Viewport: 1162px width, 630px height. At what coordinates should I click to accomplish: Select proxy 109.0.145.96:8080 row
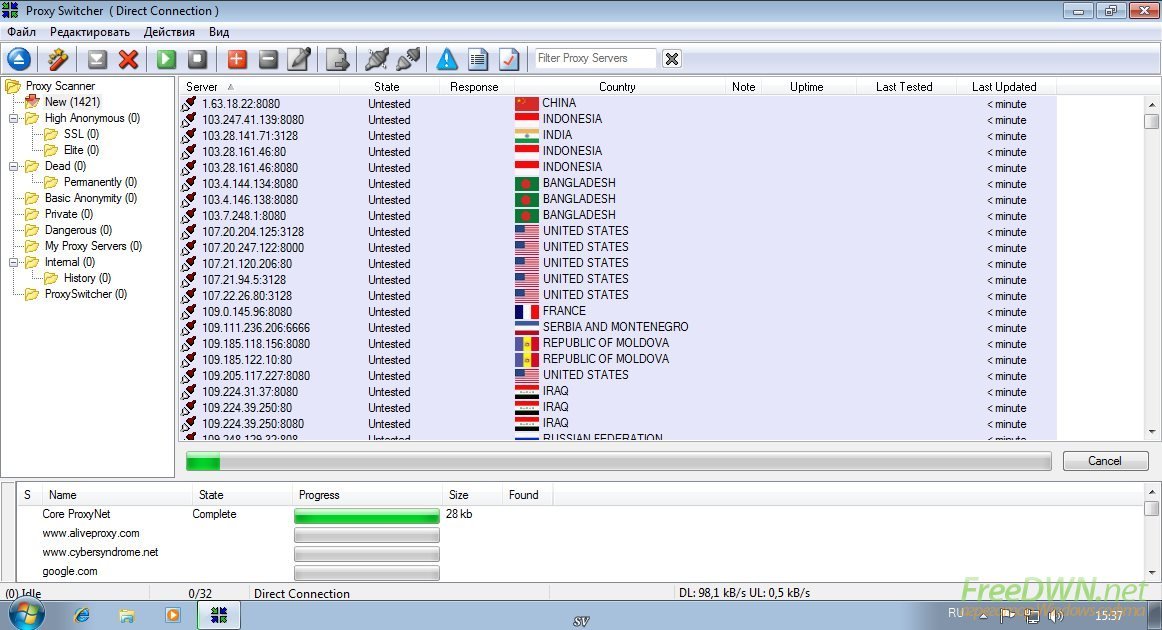click(618, 312)
